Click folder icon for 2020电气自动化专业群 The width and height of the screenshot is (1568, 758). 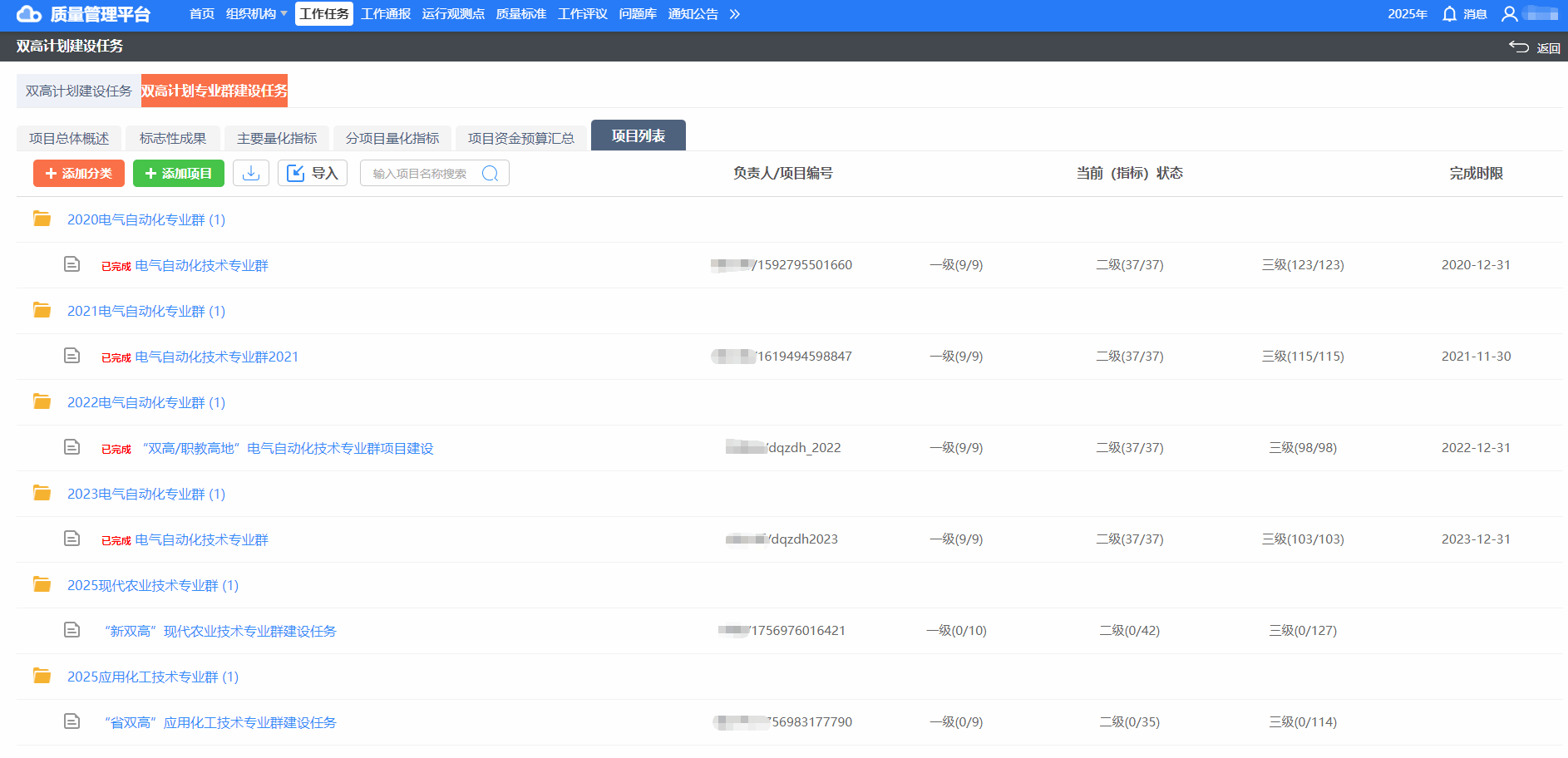(42, 219)
